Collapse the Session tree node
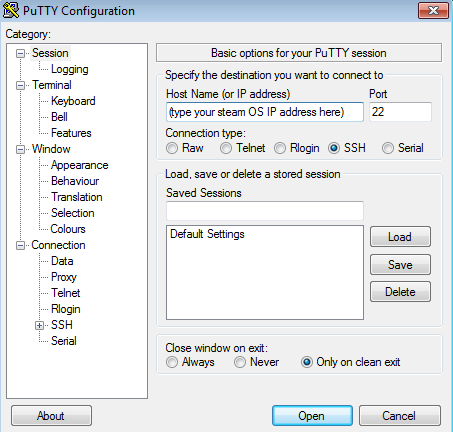This screenshot has width=453, height=432. coord(21,53)
